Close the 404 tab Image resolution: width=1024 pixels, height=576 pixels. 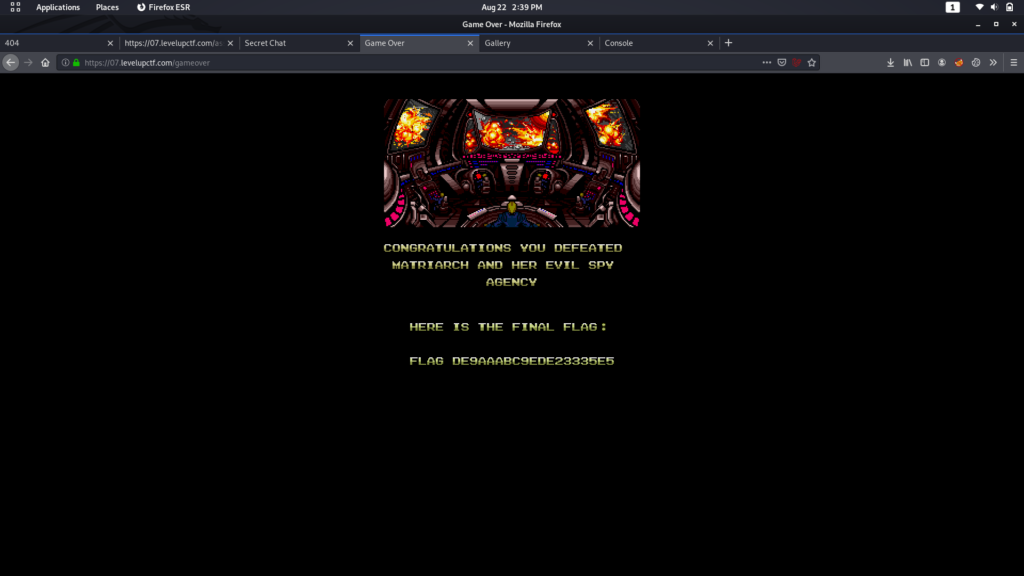(110, 43)
